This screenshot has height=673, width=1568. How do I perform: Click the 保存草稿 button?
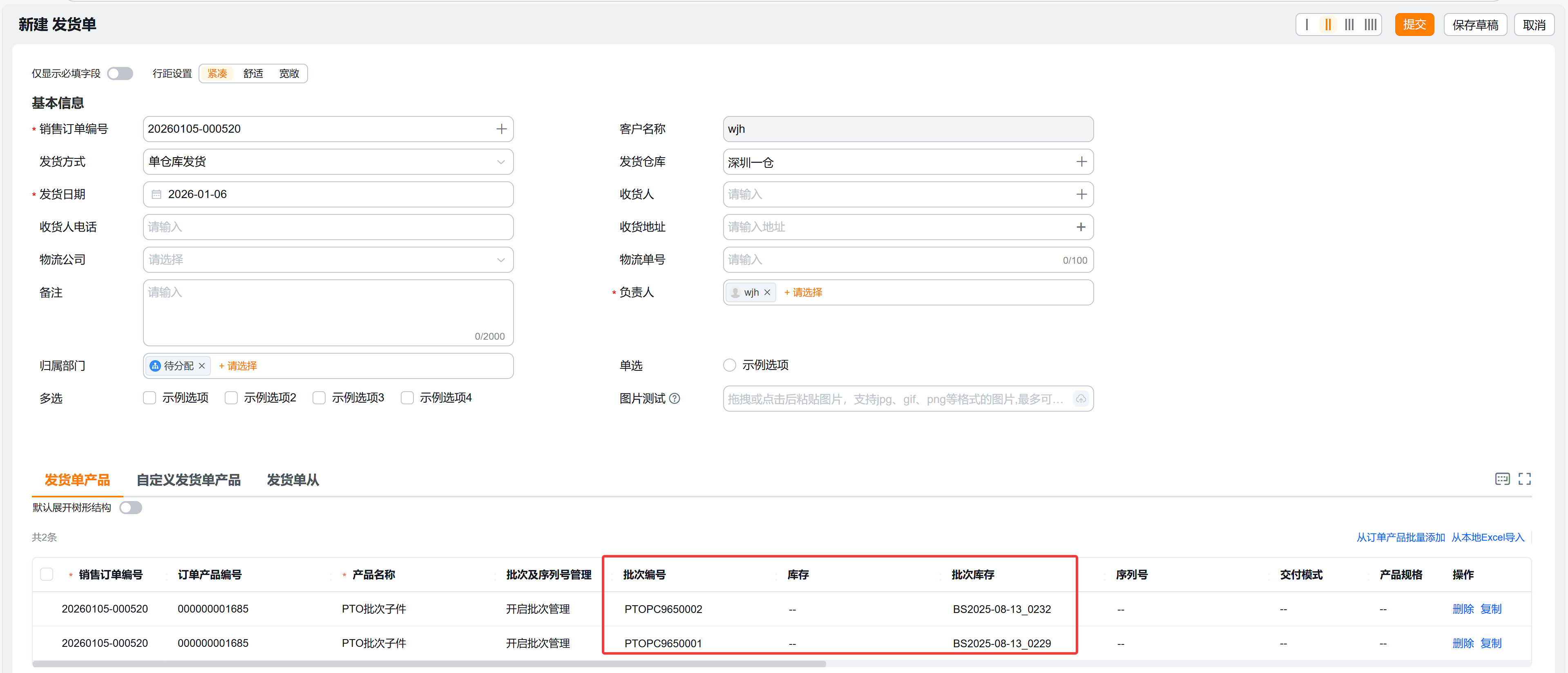tap(1475, 25)
